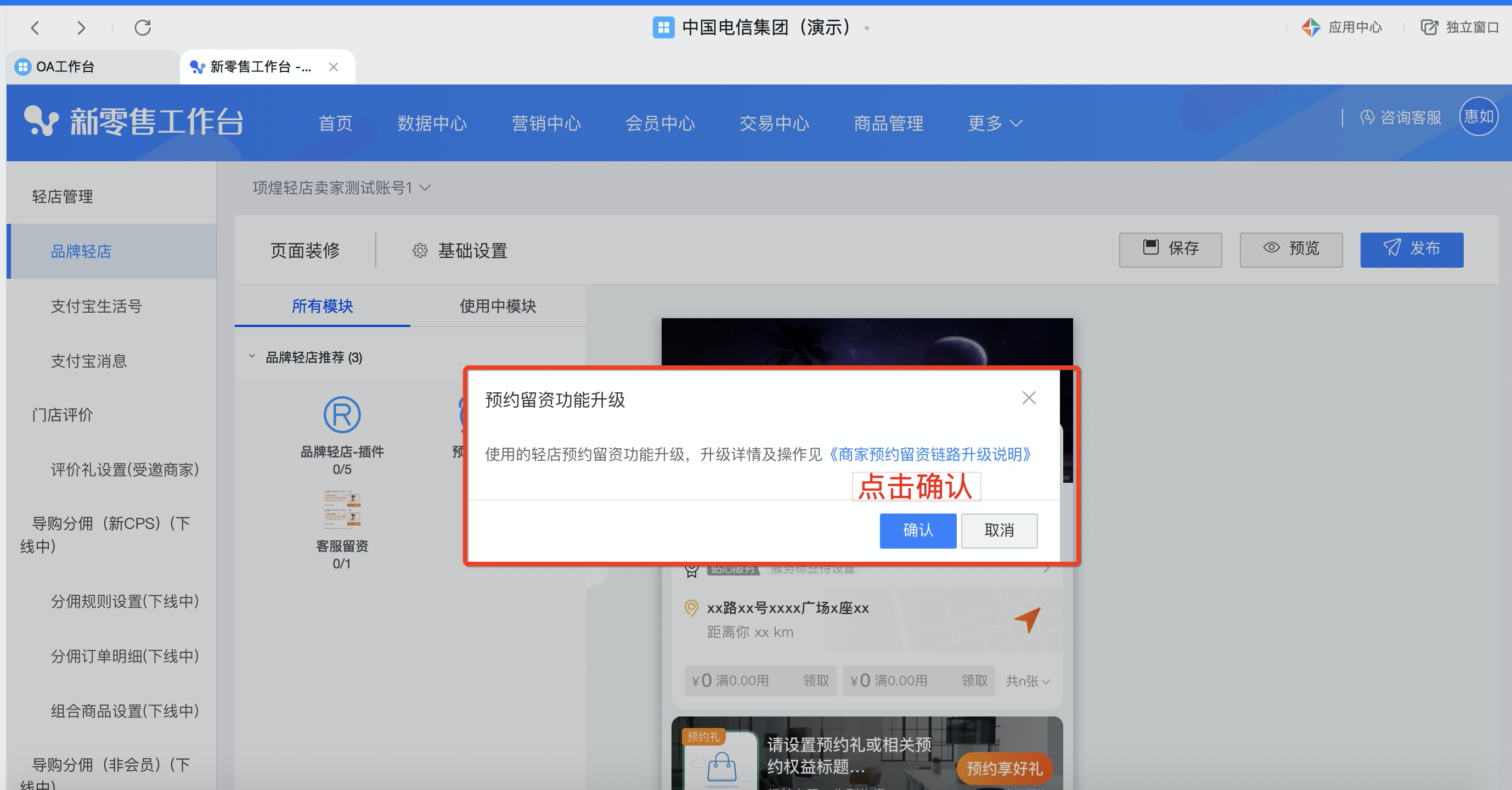Close the 预约留资功能升级 dialog

click(1029, 398)
